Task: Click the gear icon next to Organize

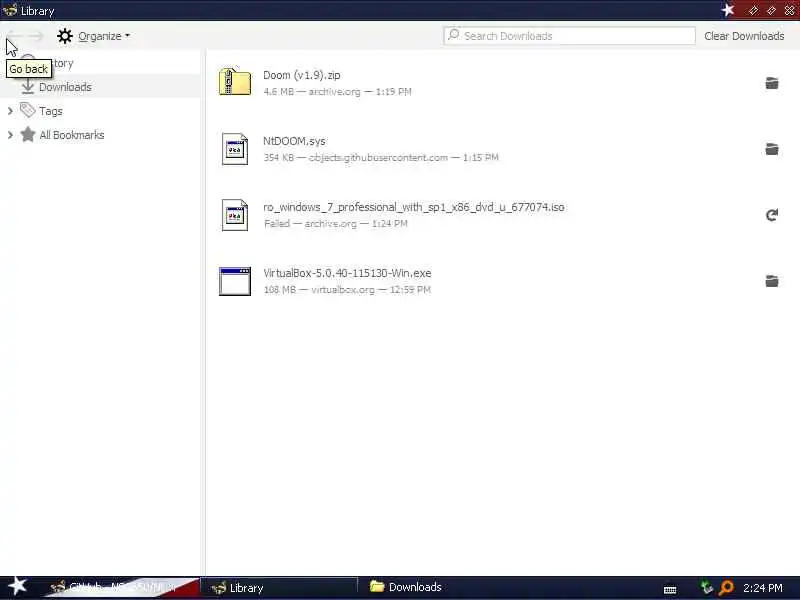Action: coord(65,36)
